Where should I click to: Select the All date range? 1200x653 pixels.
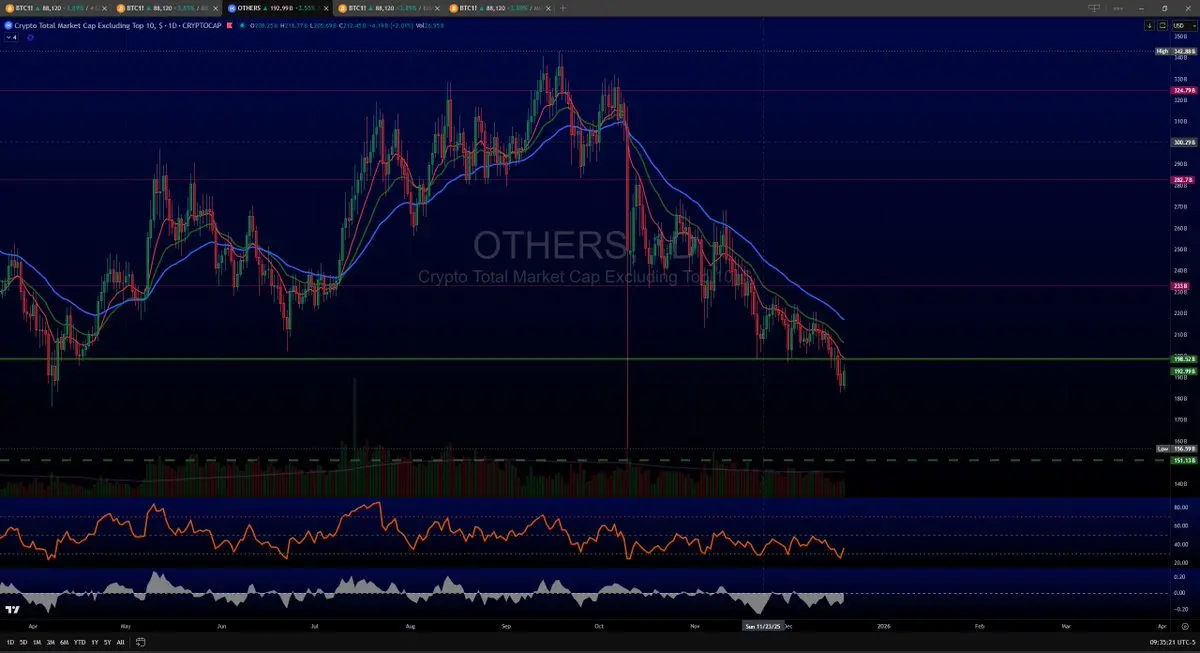point(121,641)
